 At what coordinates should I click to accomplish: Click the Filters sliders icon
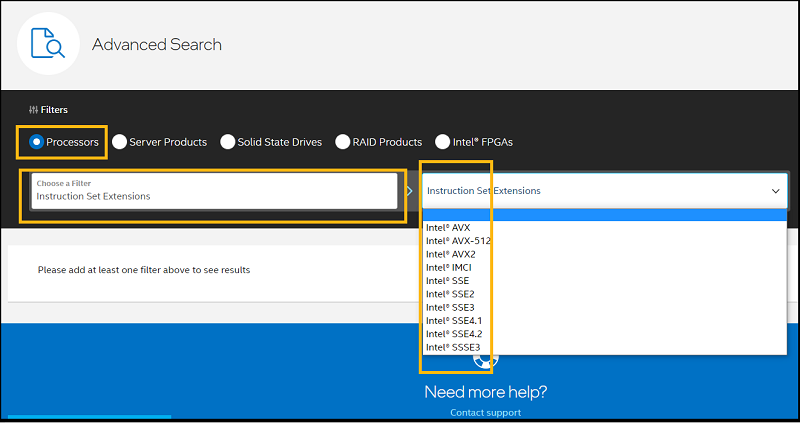coord(33,110)
